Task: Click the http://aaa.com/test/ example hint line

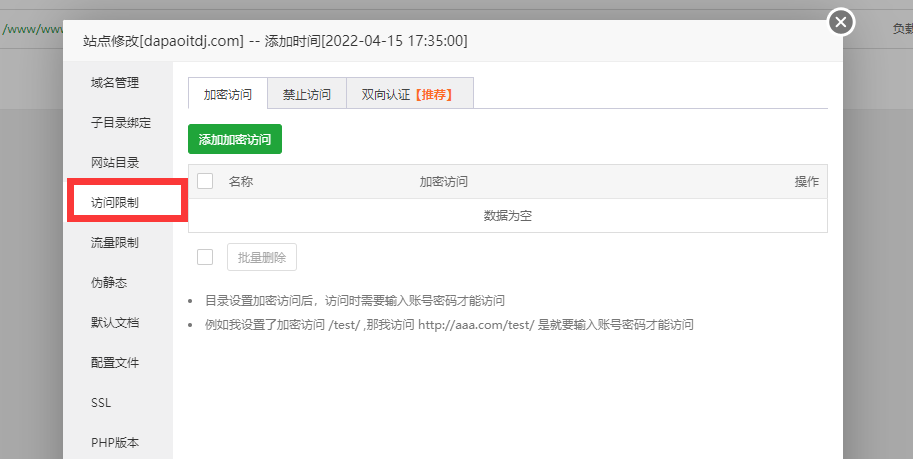Action: [x=449, y=324]
